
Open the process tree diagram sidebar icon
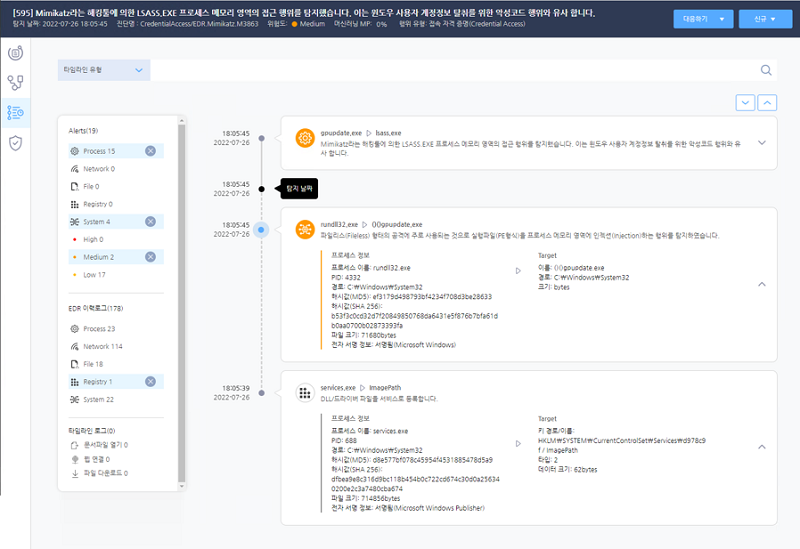(x=15, y=83)
